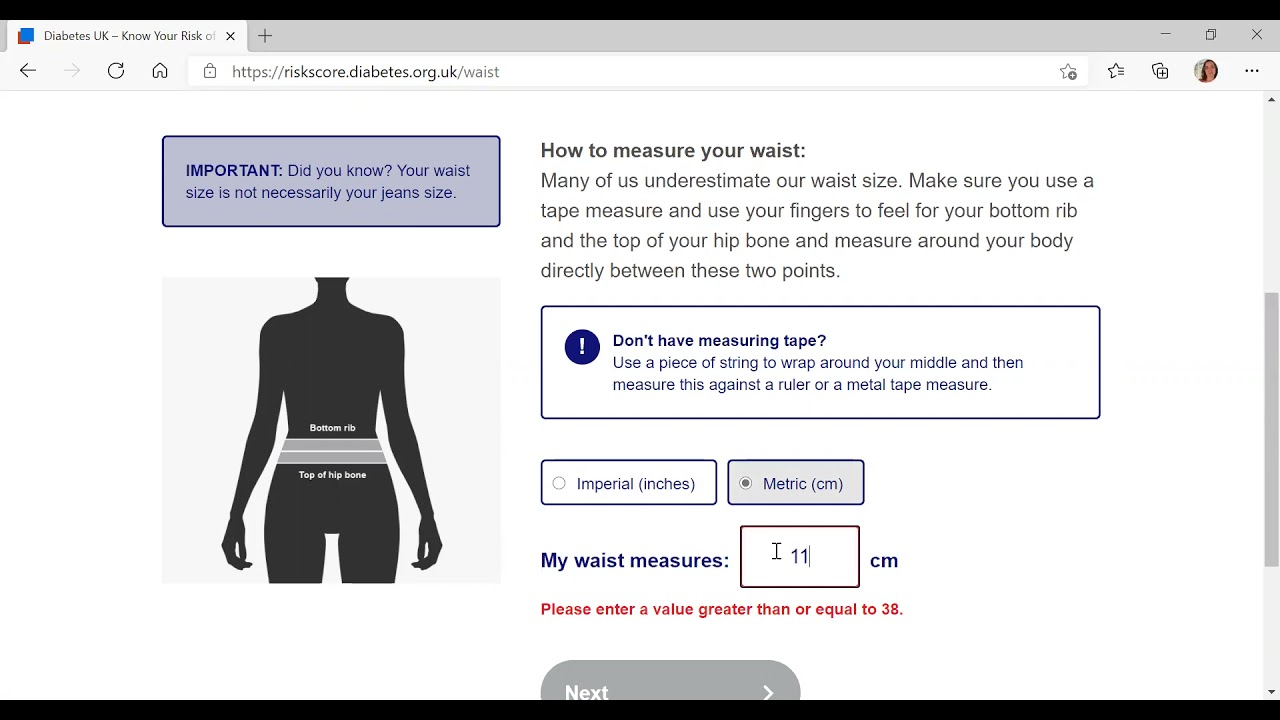Add this page to favorites
The image size is (1280, 720).
[1068, 72]
